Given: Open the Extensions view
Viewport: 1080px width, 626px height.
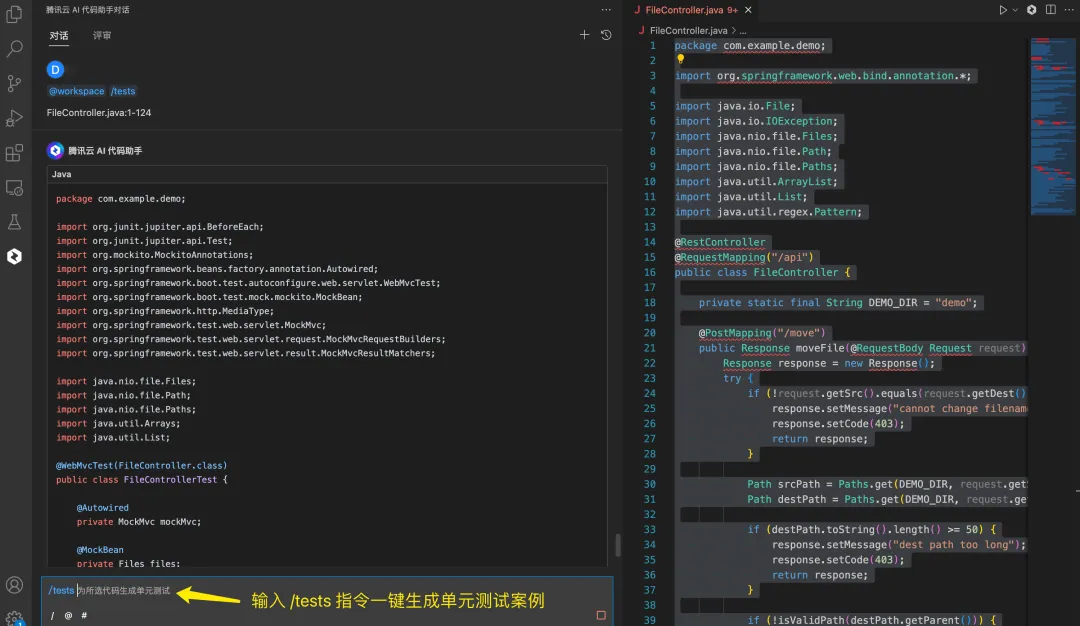Looking at the screenshot, I should click(x=15, y=153).
